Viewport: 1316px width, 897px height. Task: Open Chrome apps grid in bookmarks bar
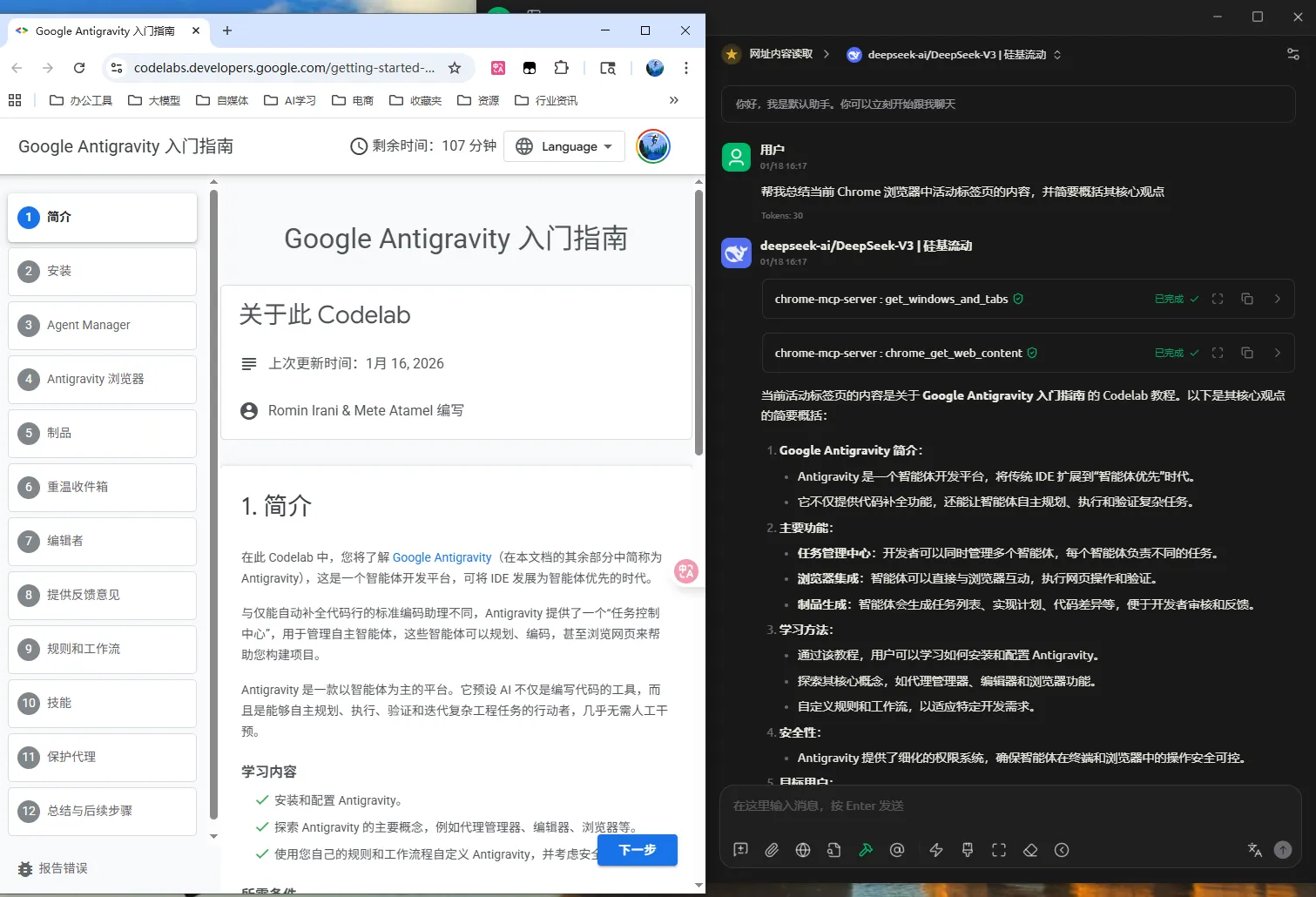coord(15,100)
